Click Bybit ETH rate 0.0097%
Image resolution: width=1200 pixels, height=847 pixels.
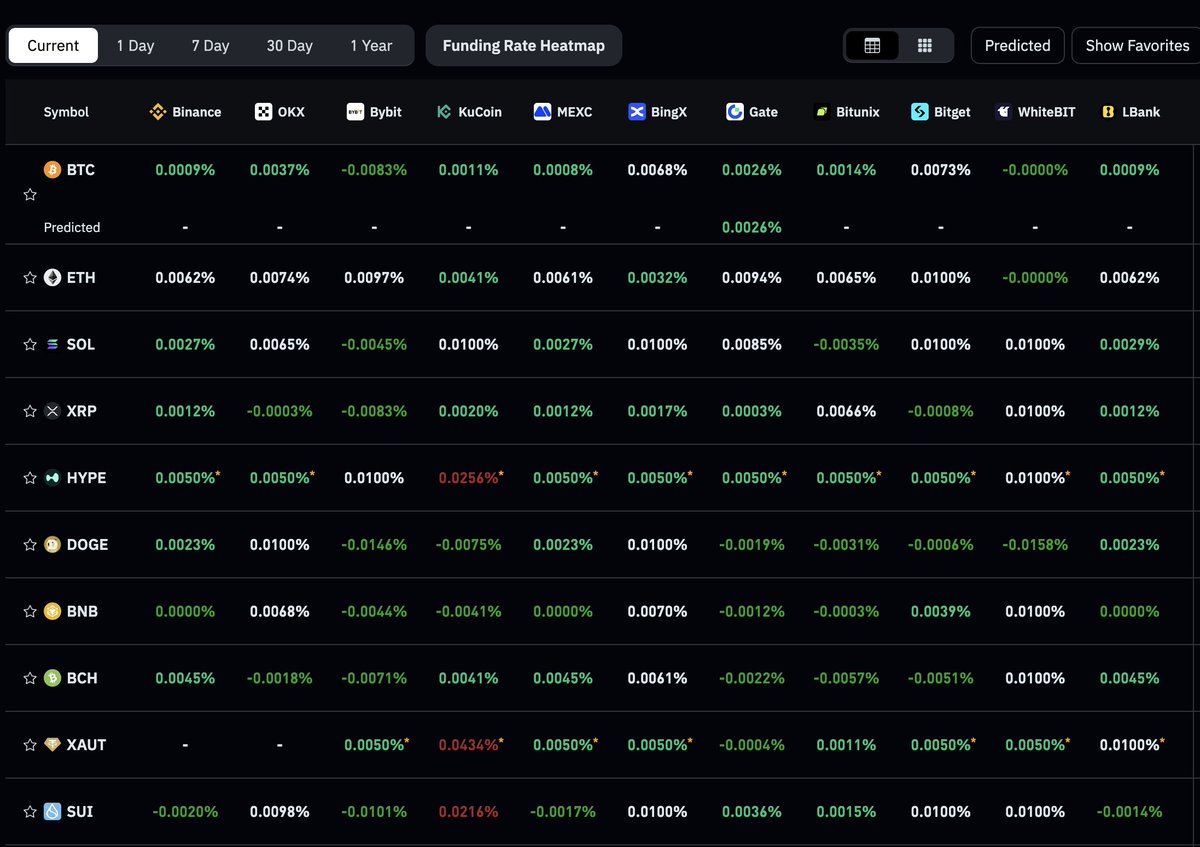point(374,277)
